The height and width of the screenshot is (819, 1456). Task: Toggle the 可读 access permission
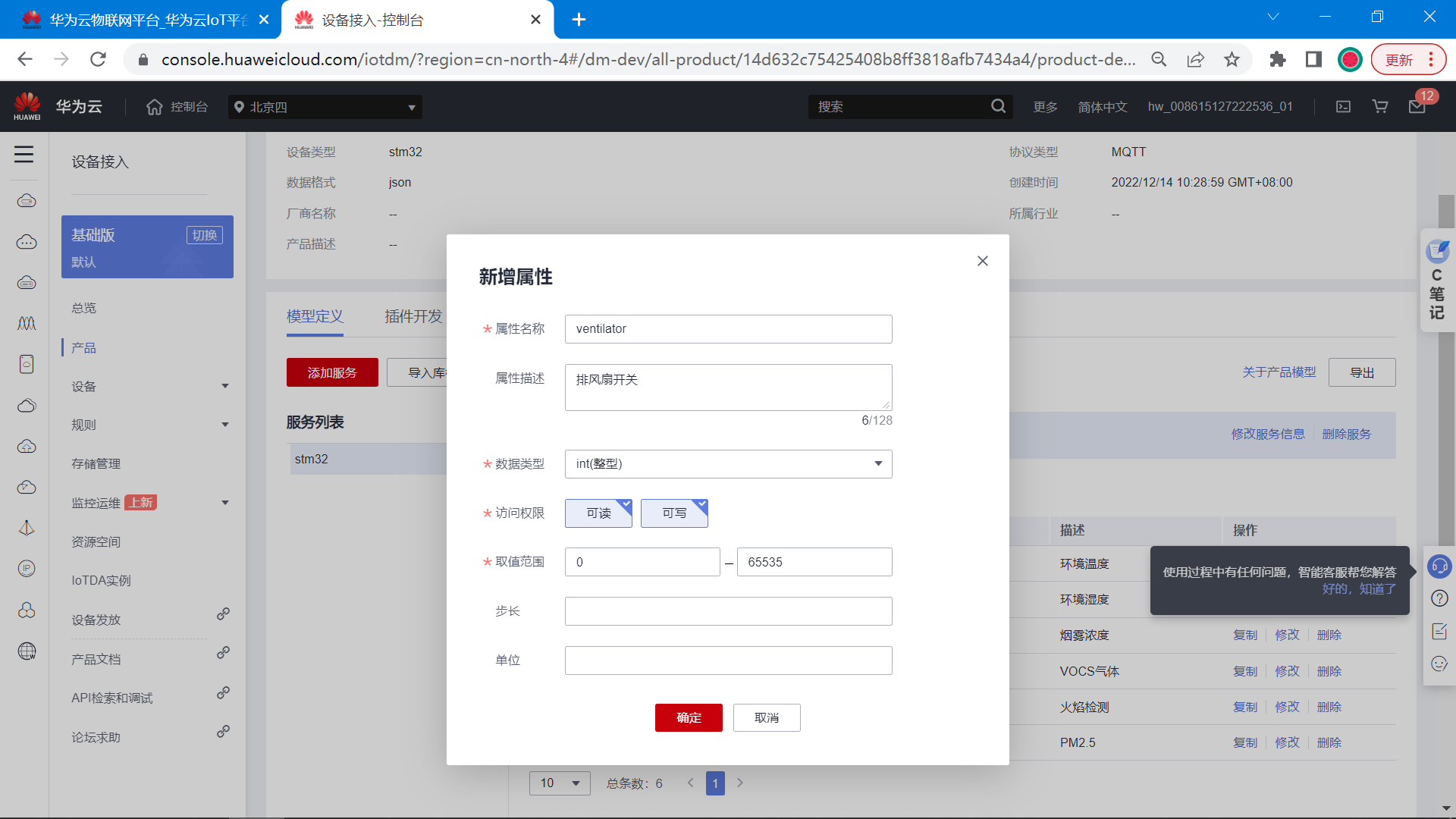coord(598,513)
